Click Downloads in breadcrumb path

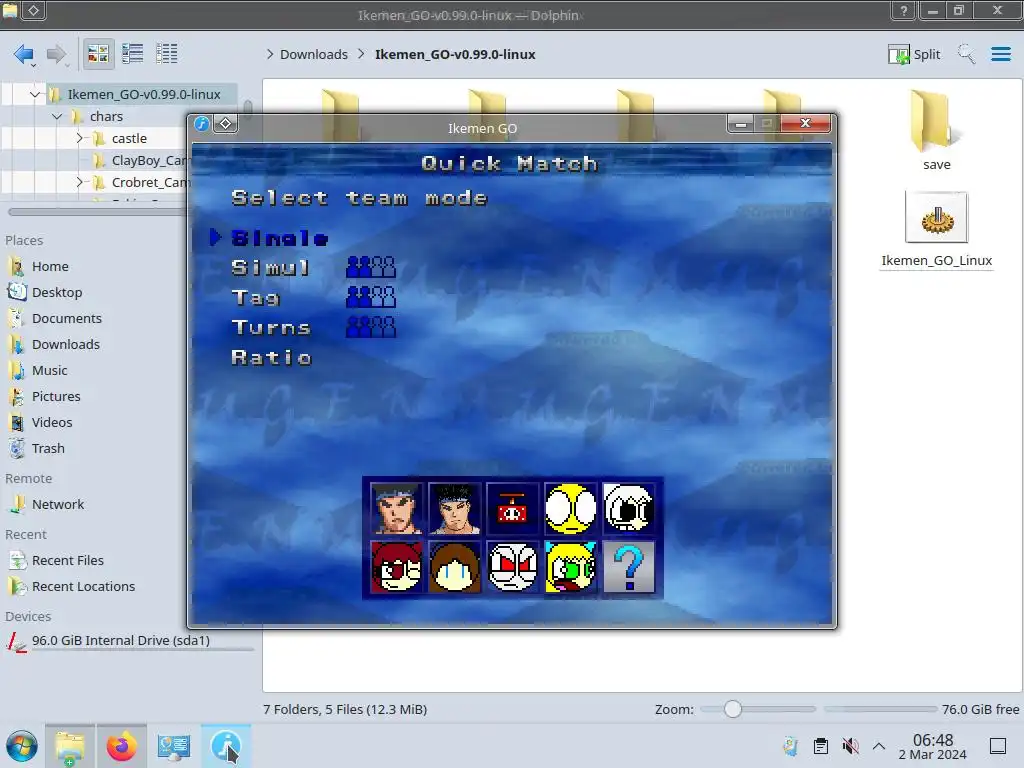click(313, 54)
